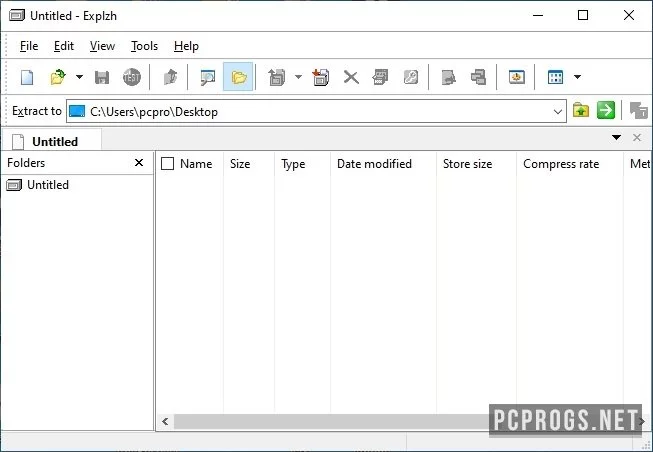Sort by Date modified column header
The height and width of the screenshot is (452, 653).
coord(384,164)
